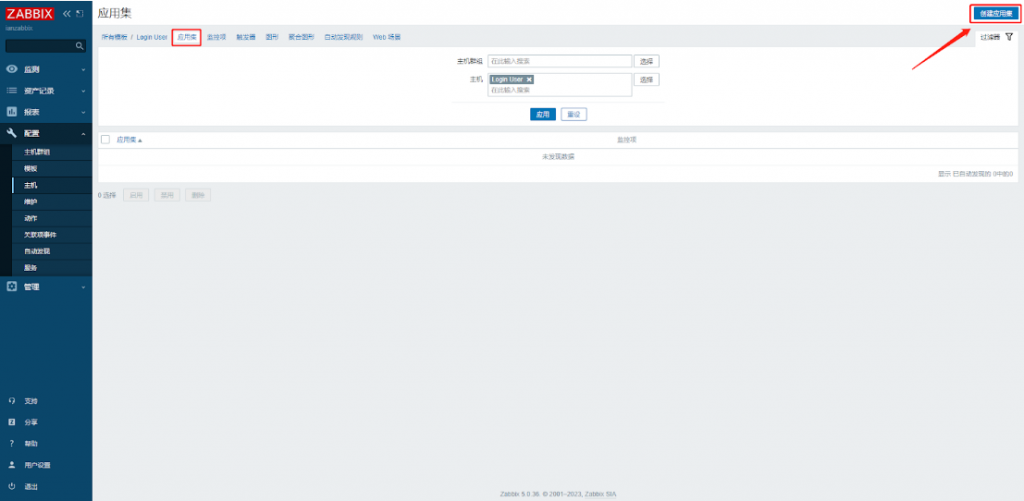The image size is (1024, 501).
Task: Open 模板 in configuration submenu
Action: pyautogui.click(x=31, y=169)
